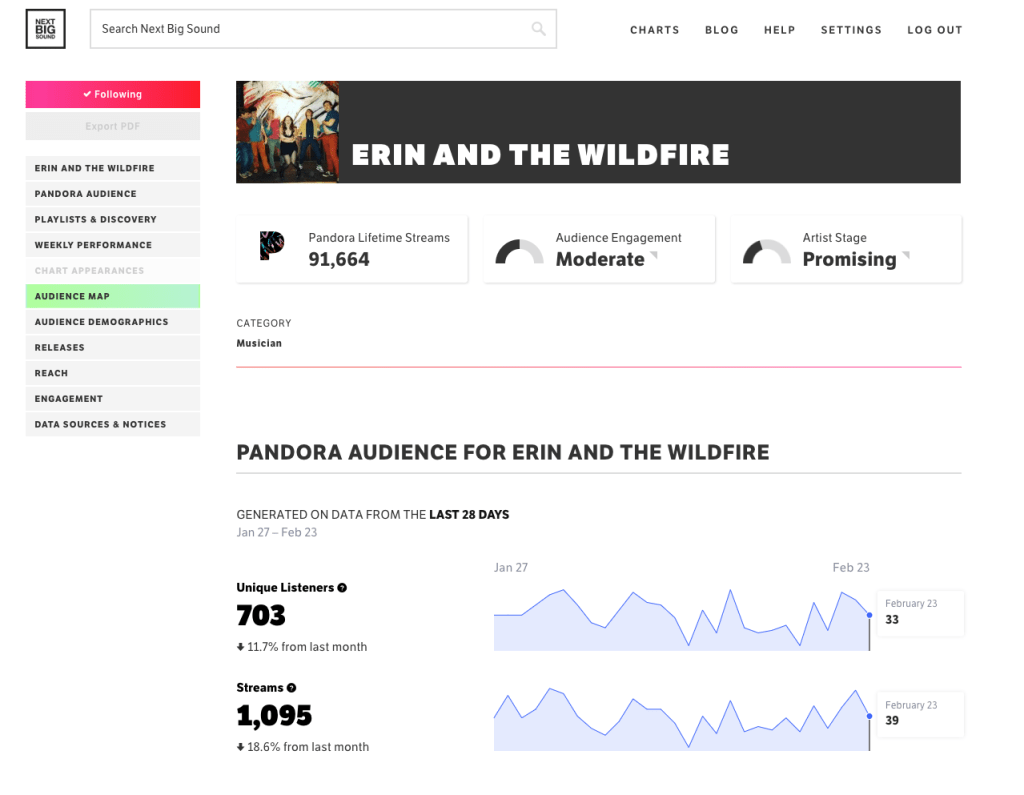Go to Settings in top navigation
Image resolution: width=1024 pixels, height=795 pixels.
click(x=851, y=30)
